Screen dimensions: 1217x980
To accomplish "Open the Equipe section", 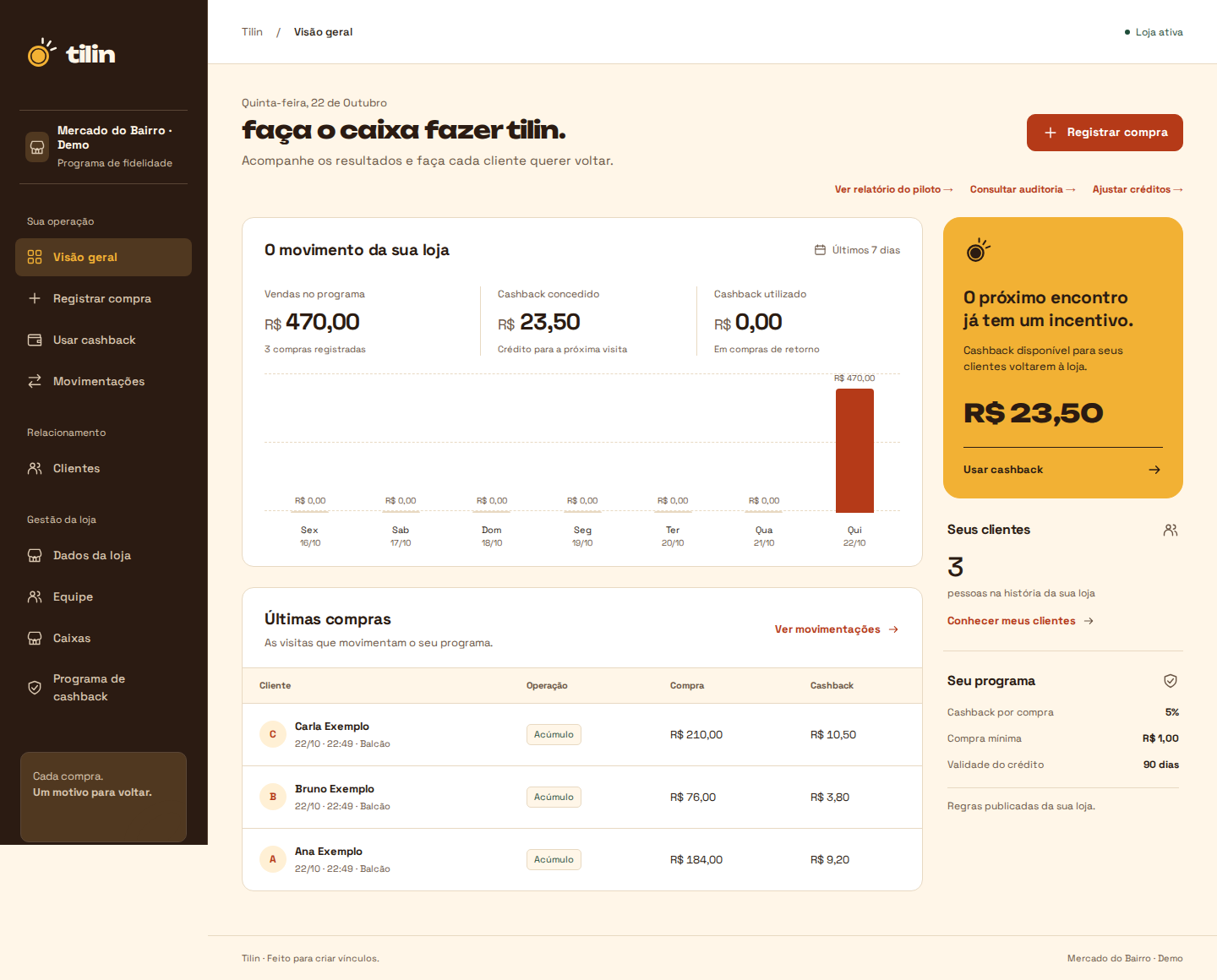I will pos(103,596).
